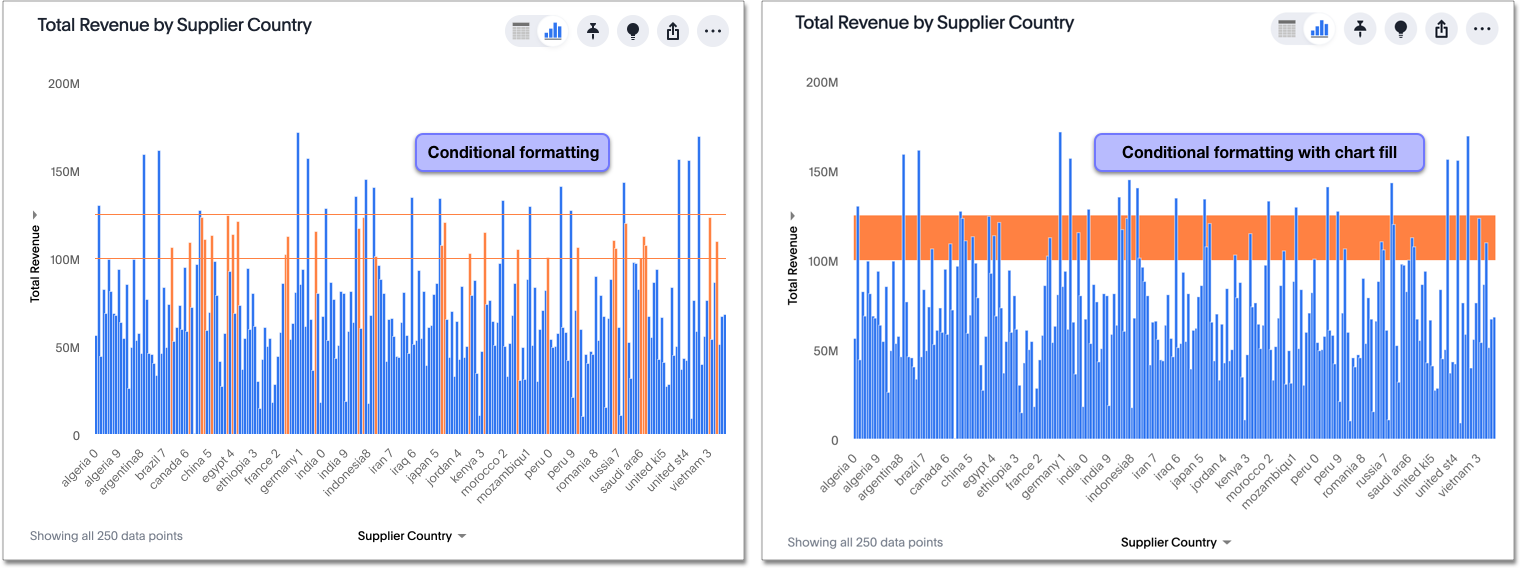The width and height of the screenshot is (1521, 569).
Task: Select chart view in right panel
Action: pyautogui.click(x=1319, y=29)
